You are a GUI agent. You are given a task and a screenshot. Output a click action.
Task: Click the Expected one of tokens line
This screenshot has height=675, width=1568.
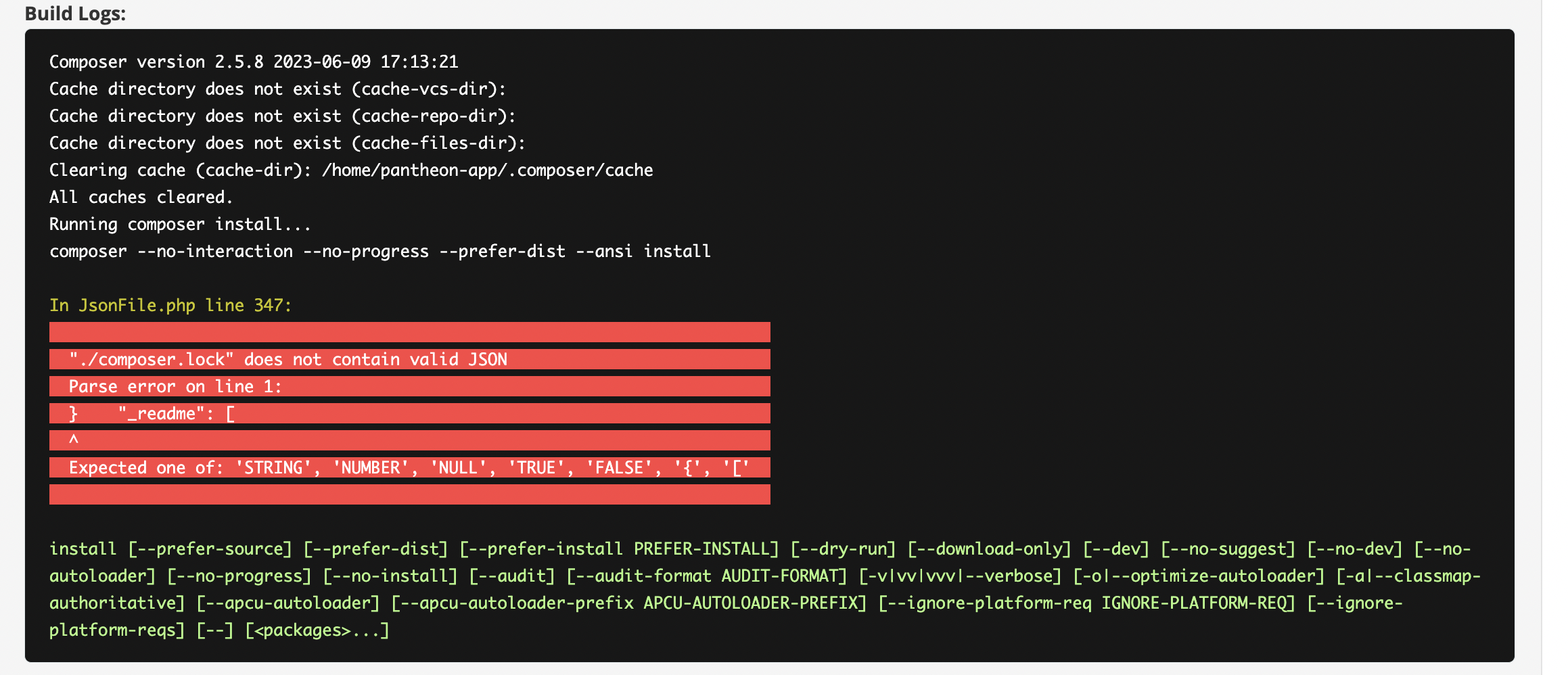409,467
